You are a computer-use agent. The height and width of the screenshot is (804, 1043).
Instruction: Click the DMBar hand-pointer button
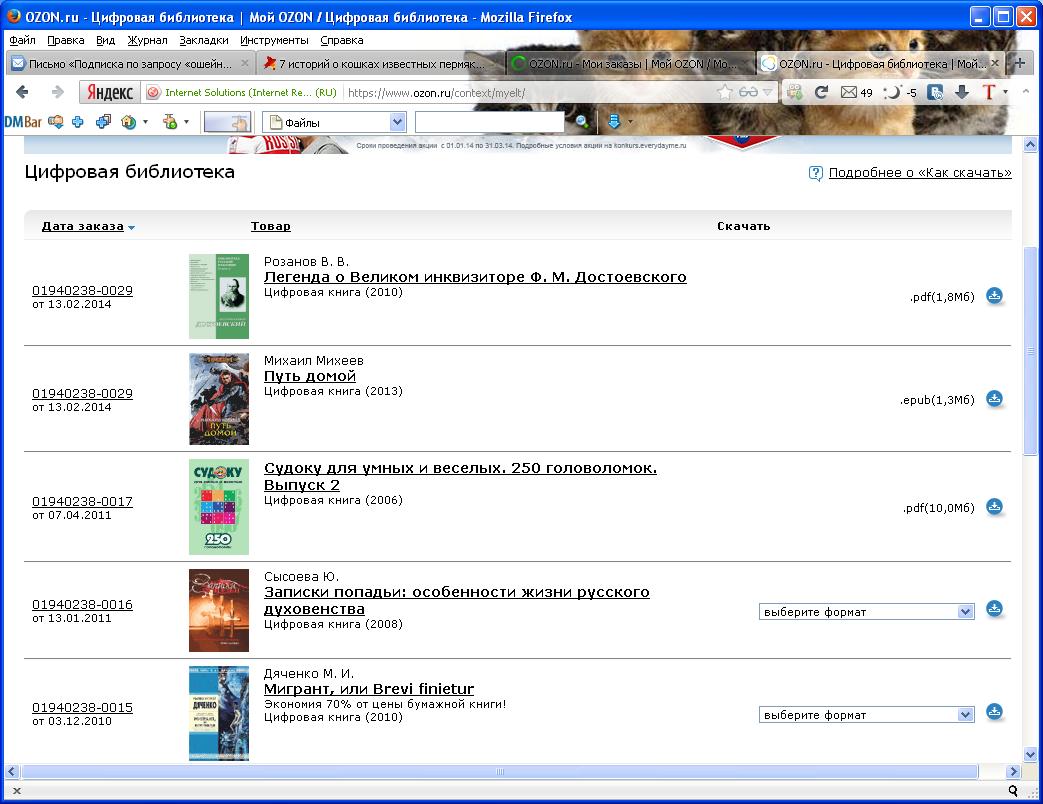tap(226, 122)
